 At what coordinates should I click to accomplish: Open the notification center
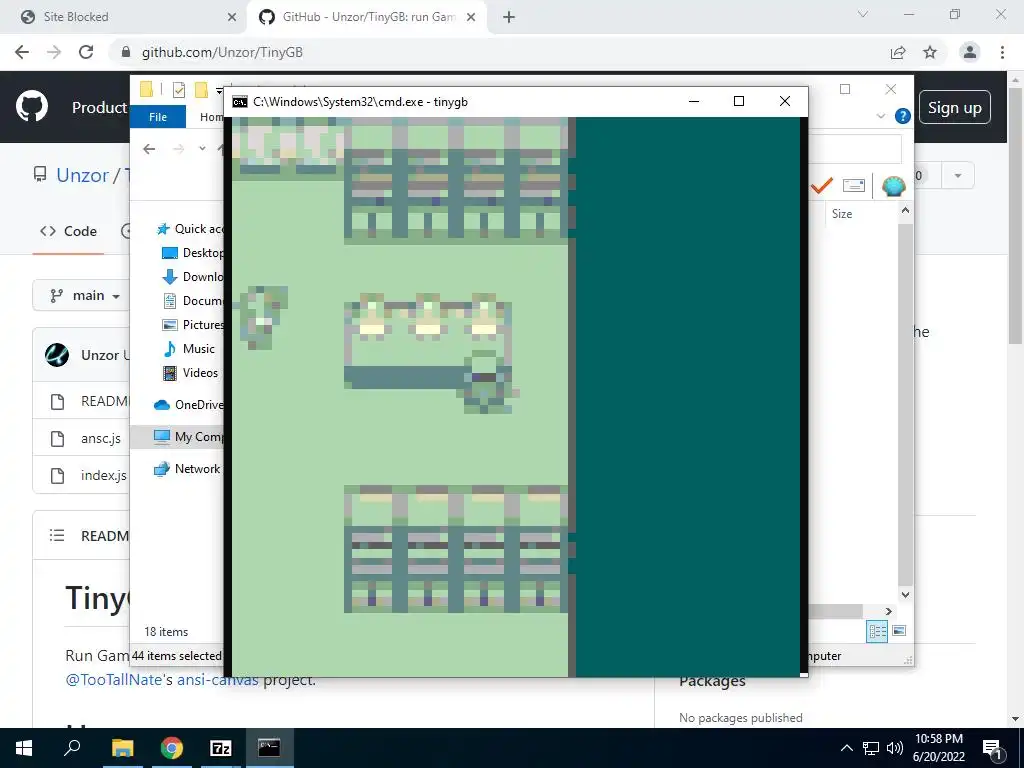(992, 748)
